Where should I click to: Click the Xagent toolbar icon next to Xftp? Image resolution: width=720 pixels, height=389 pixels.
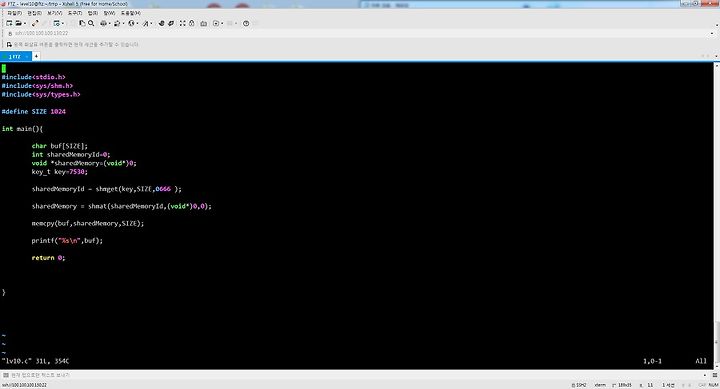tap(170, 23)
